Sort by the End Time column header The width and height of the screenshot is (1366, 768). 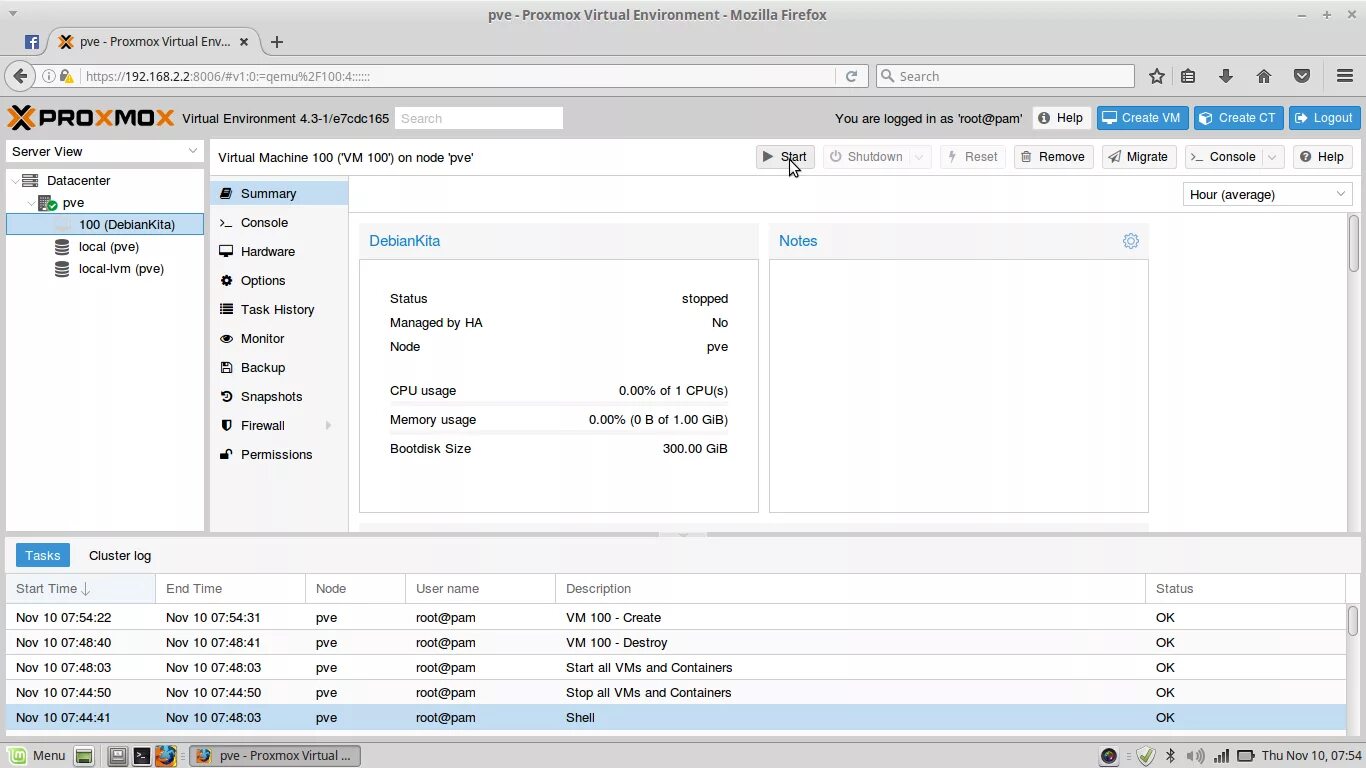click(x=231, y=589)
